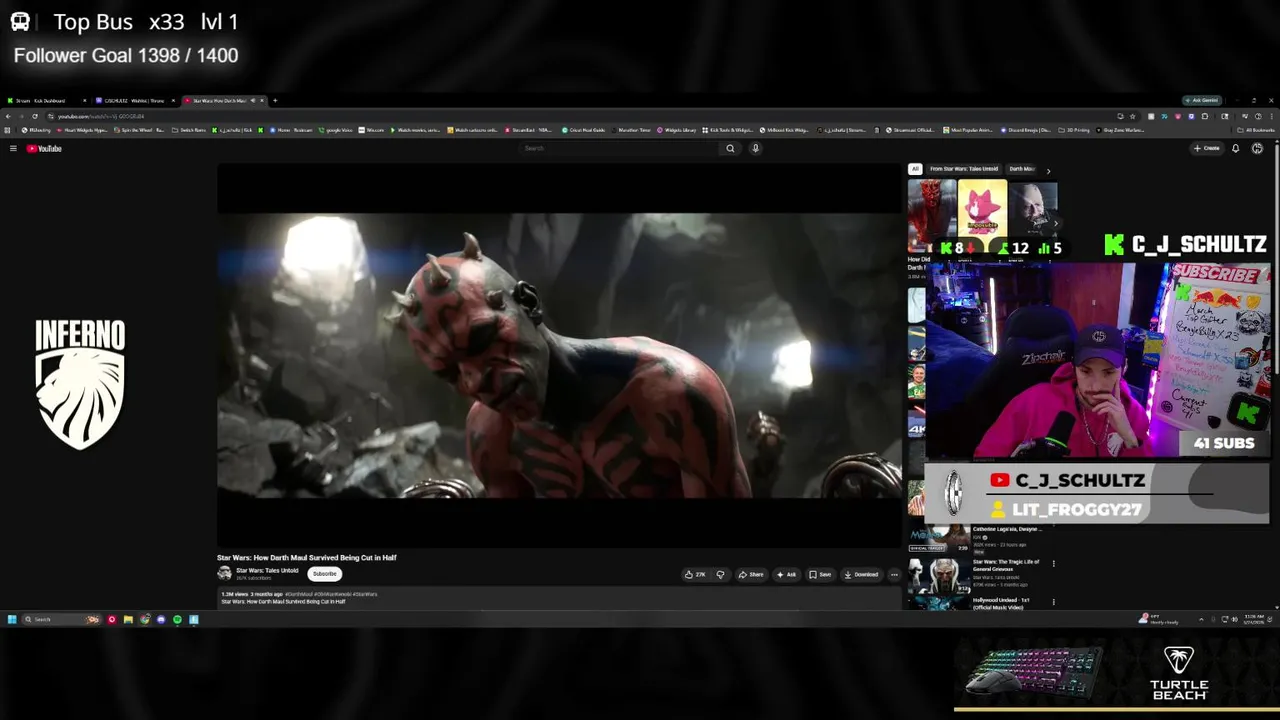1280x720 pixels.
Task: Select the All filter chip
Action: [x=914, y=169]
